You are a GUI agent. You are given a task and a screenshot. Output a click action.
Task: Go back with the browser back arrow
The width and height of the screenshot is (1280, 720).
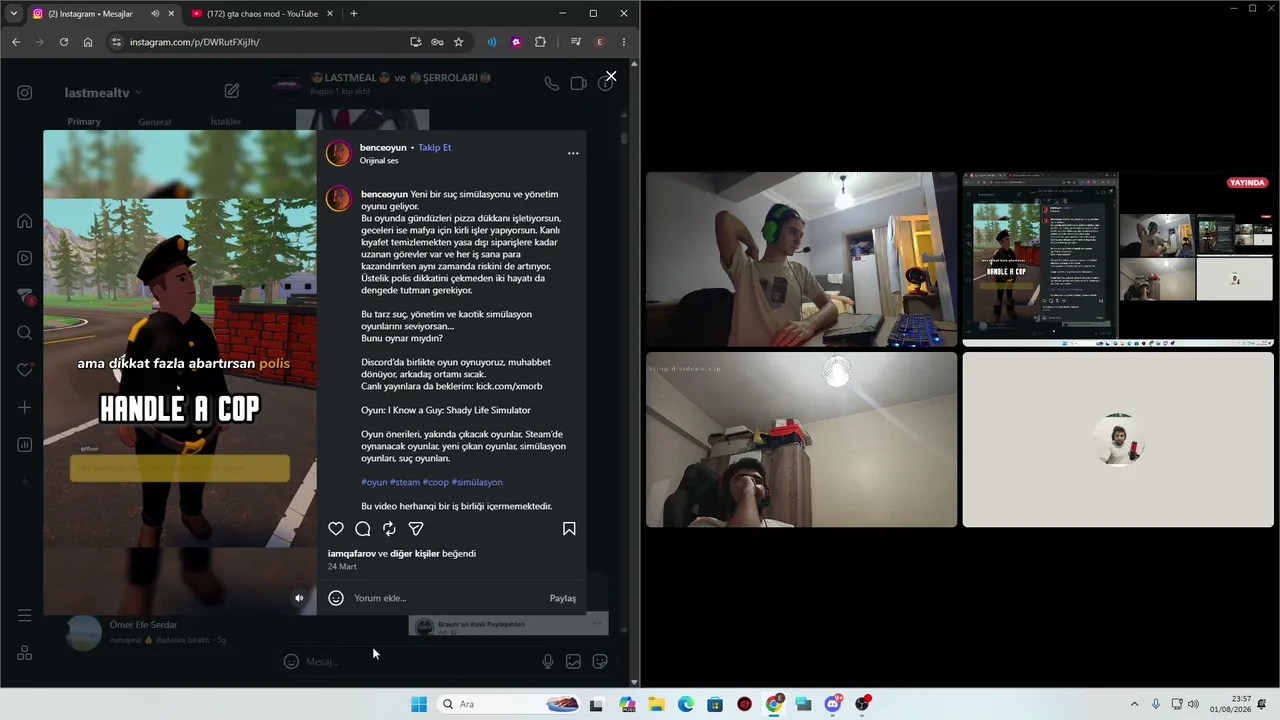click(x=16, y=42)
